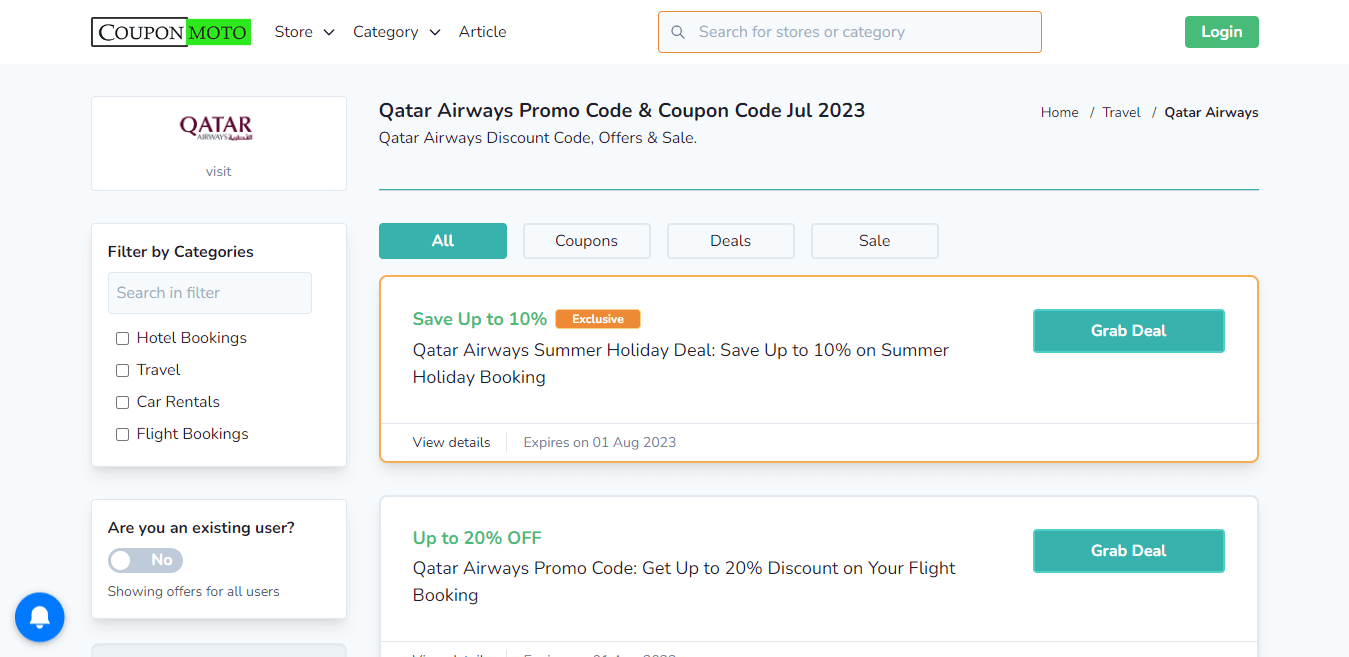Visit the Qatar Airways store page
1349x657 pixels.
click(218, 171)
